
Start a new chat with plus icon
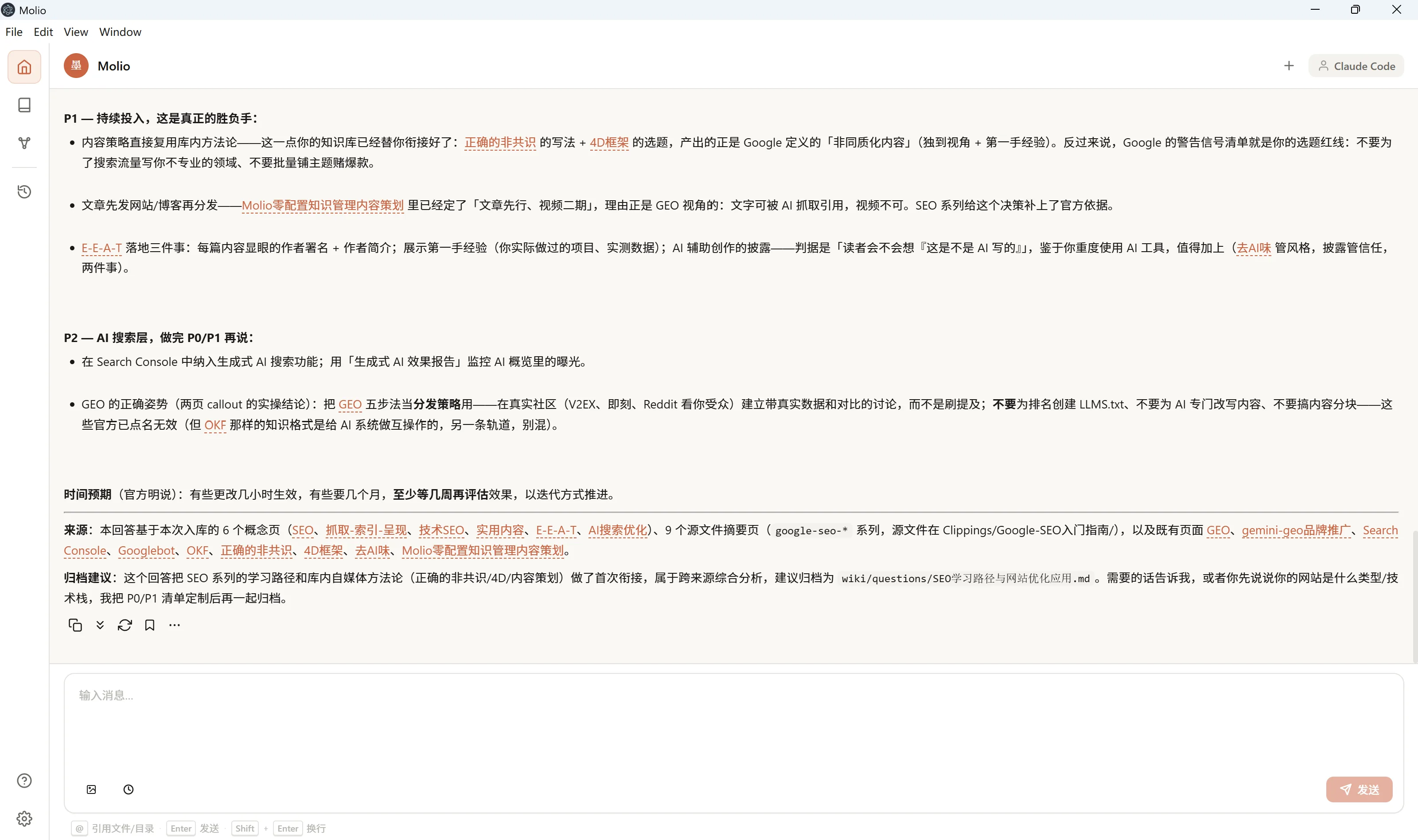1289,66
